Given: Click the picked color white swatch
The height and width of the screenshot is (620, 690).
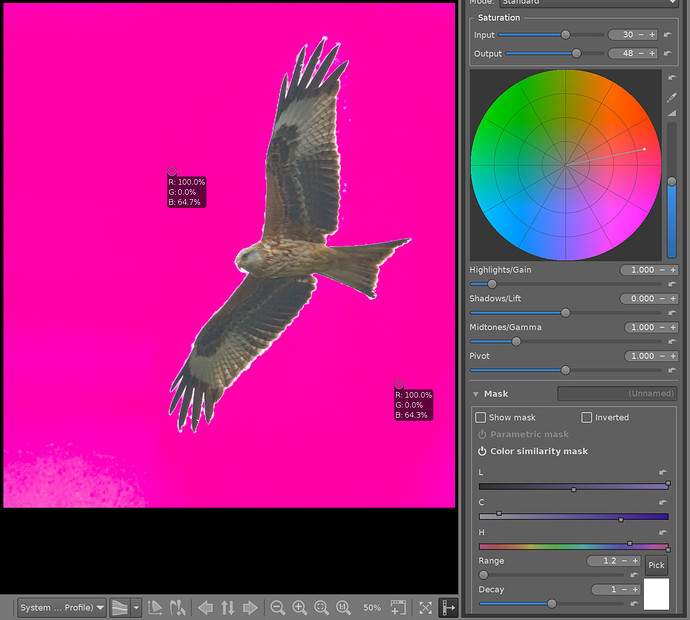Looking at the screenshot, I should tap(656, 594).
